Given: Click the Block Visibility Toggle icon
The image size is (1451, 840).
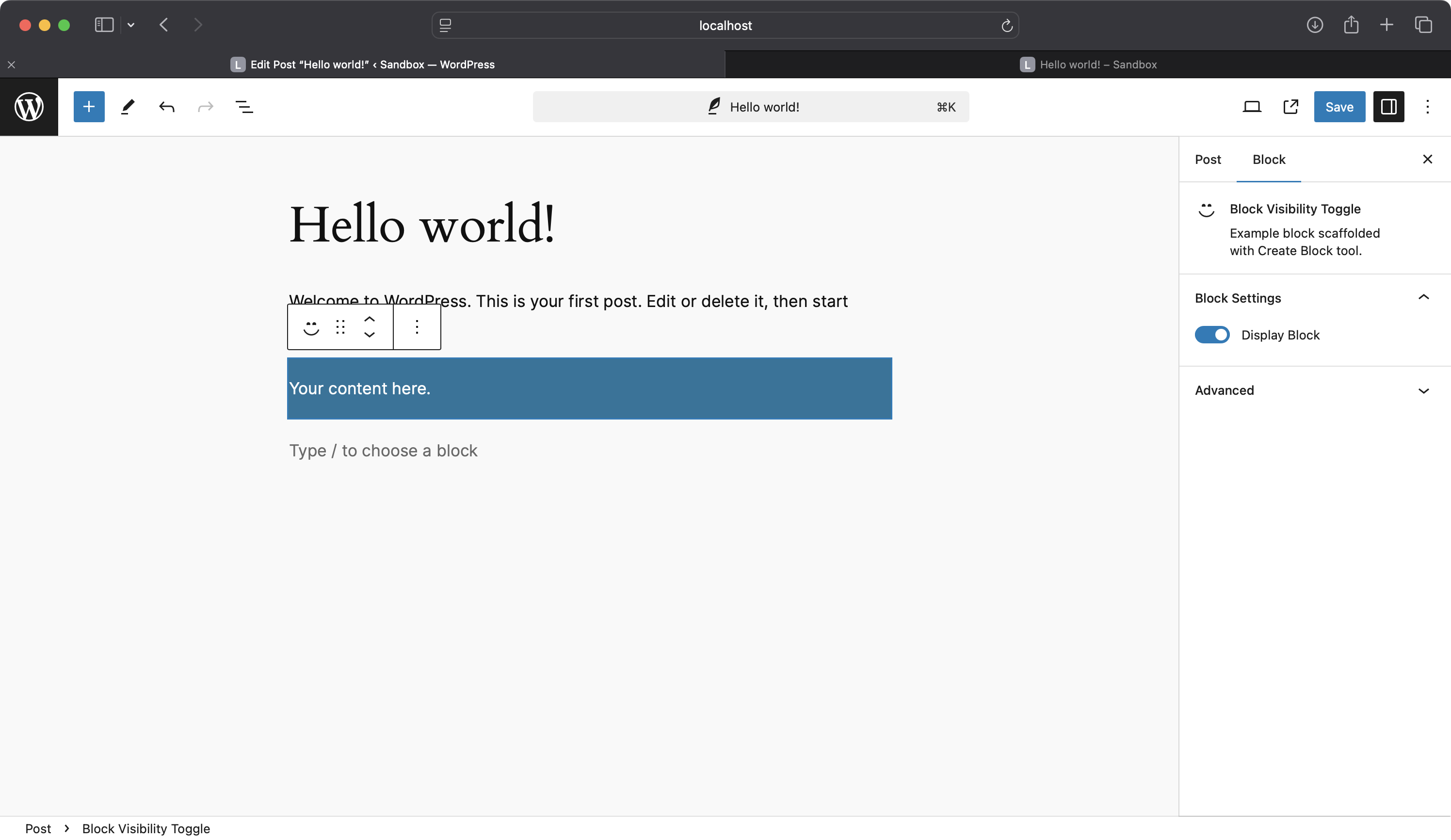Looking at the screenshot, I should (1207, 210).
